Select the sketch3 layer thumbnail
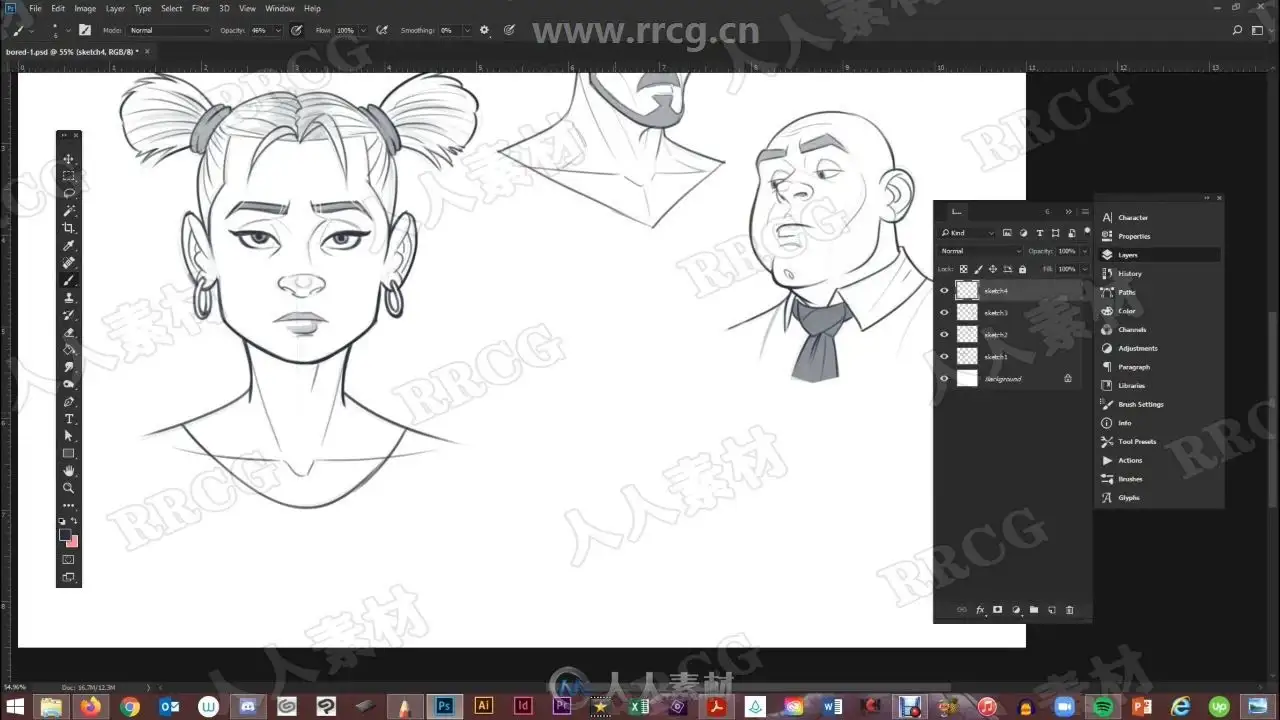Viewport: 1280px width, 720px height. coord(967,313)
